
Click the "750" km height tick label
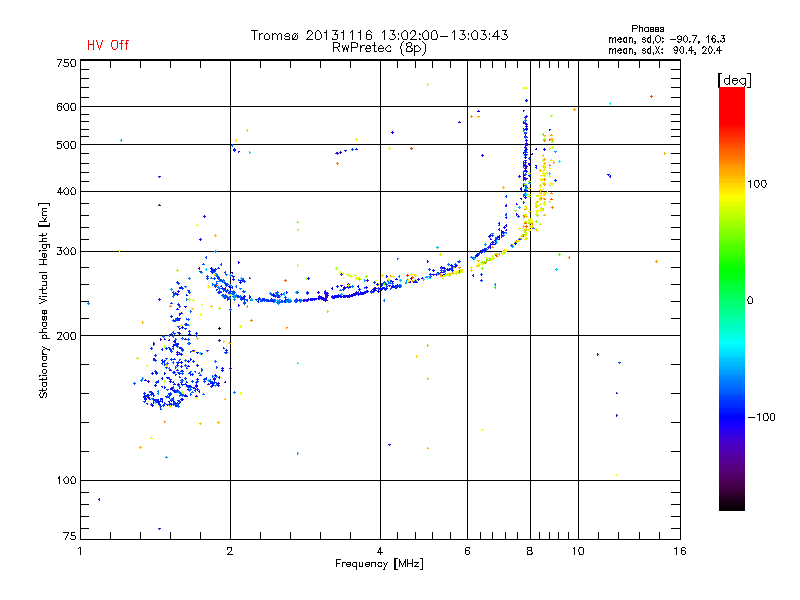(66, 63)
